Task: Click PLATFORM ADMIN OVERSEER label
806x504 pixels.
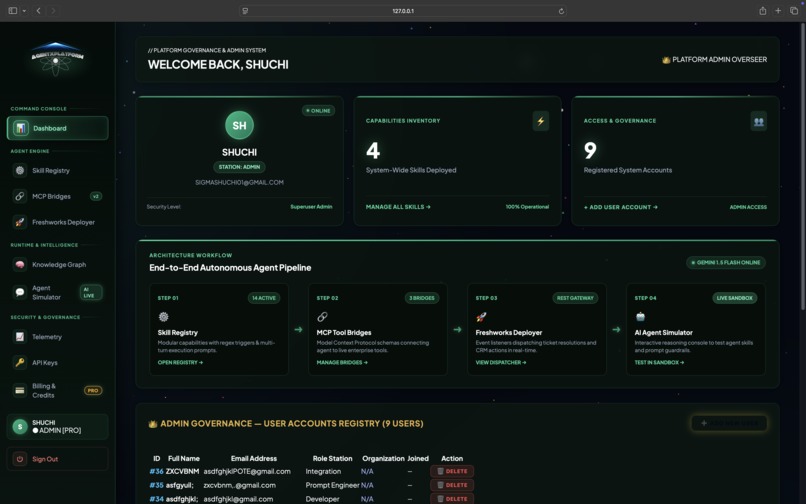Action: click(x=715, y=60)
